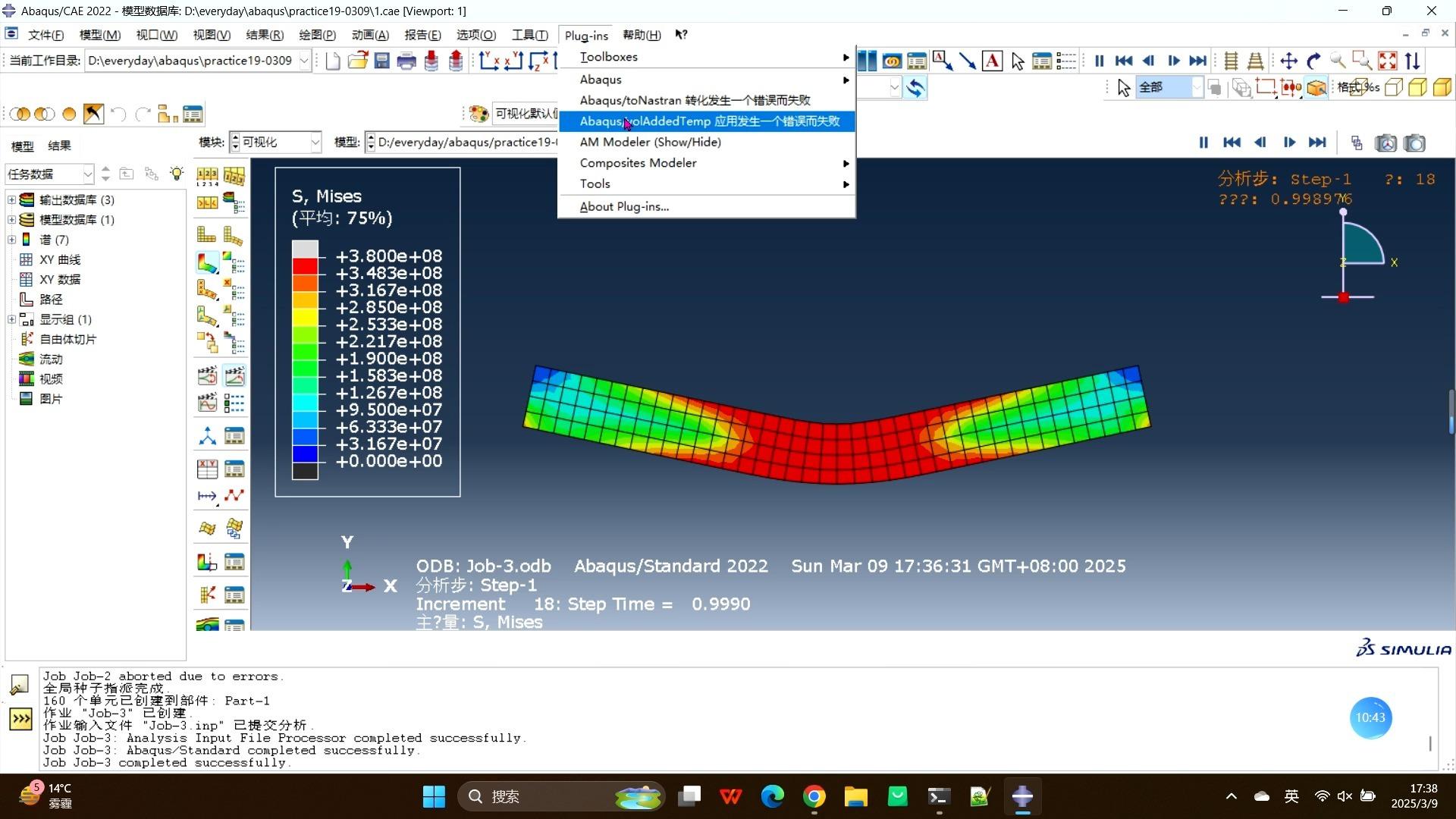Click the Pan View tool
The height and width of the screenshot is (819, 1456).
1288,61
